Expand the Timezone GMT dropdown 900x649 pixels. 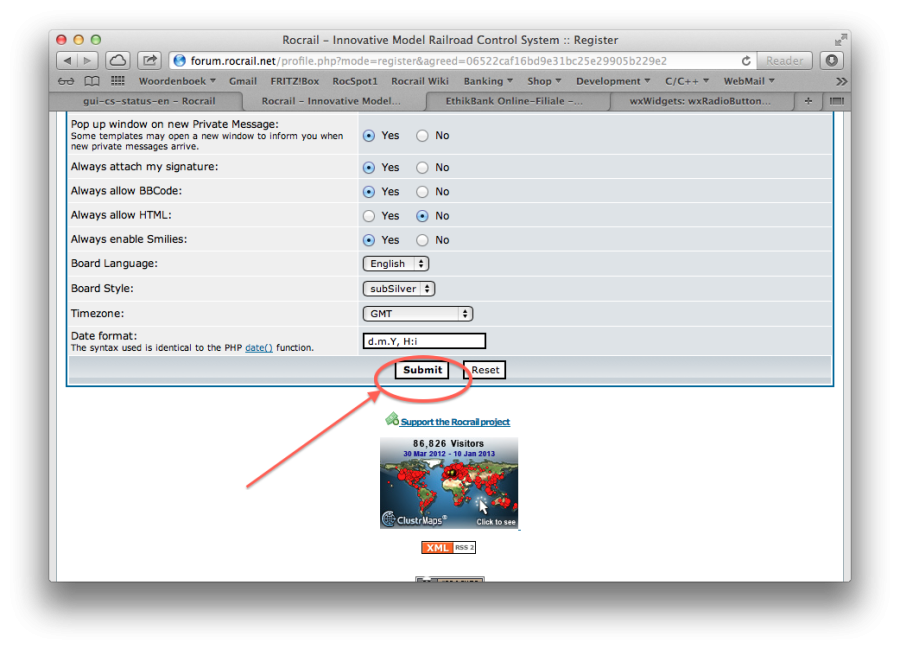[417, 314]
